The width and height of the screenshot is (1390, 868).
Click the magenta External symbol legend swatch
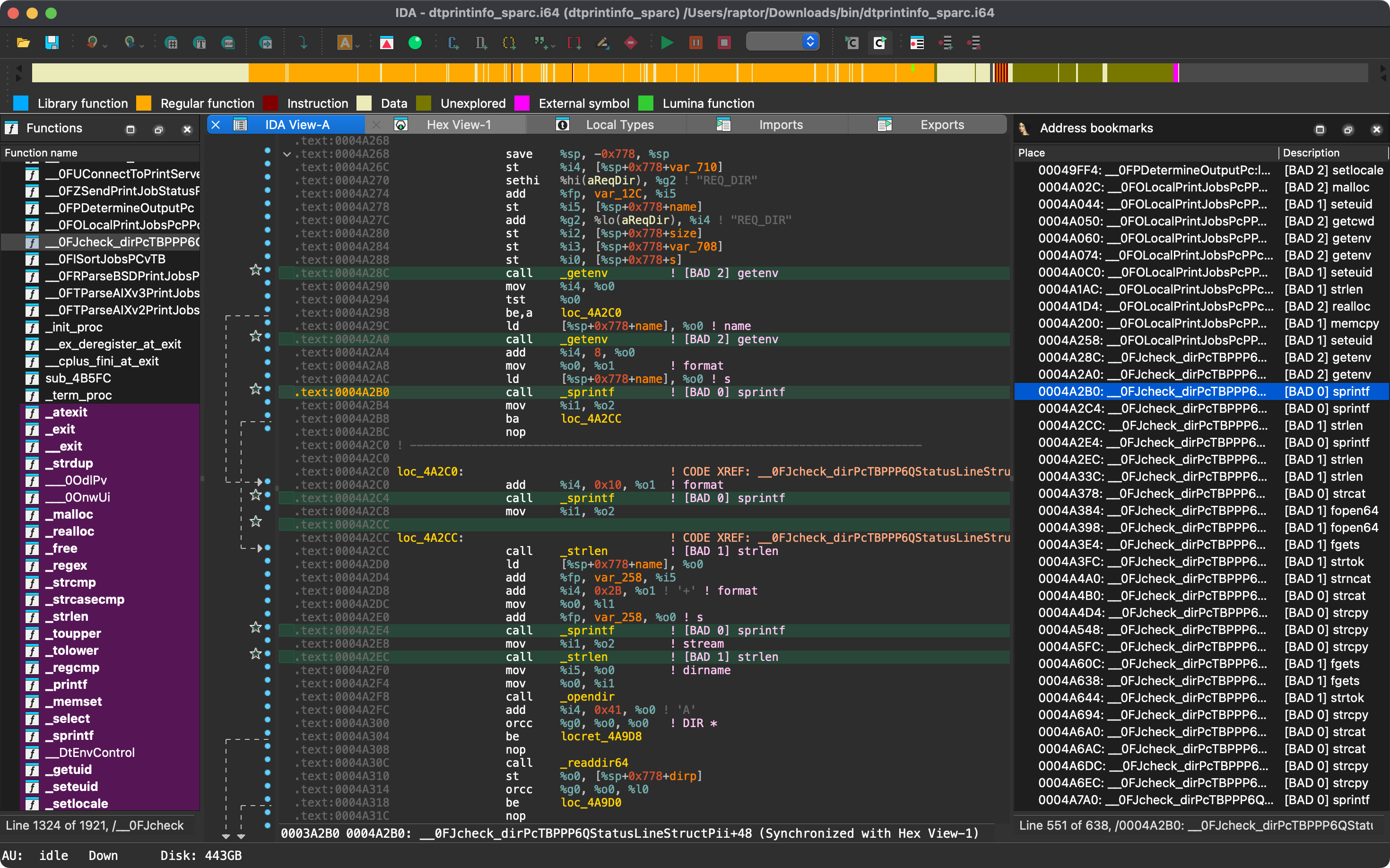(x=521, y=104)
